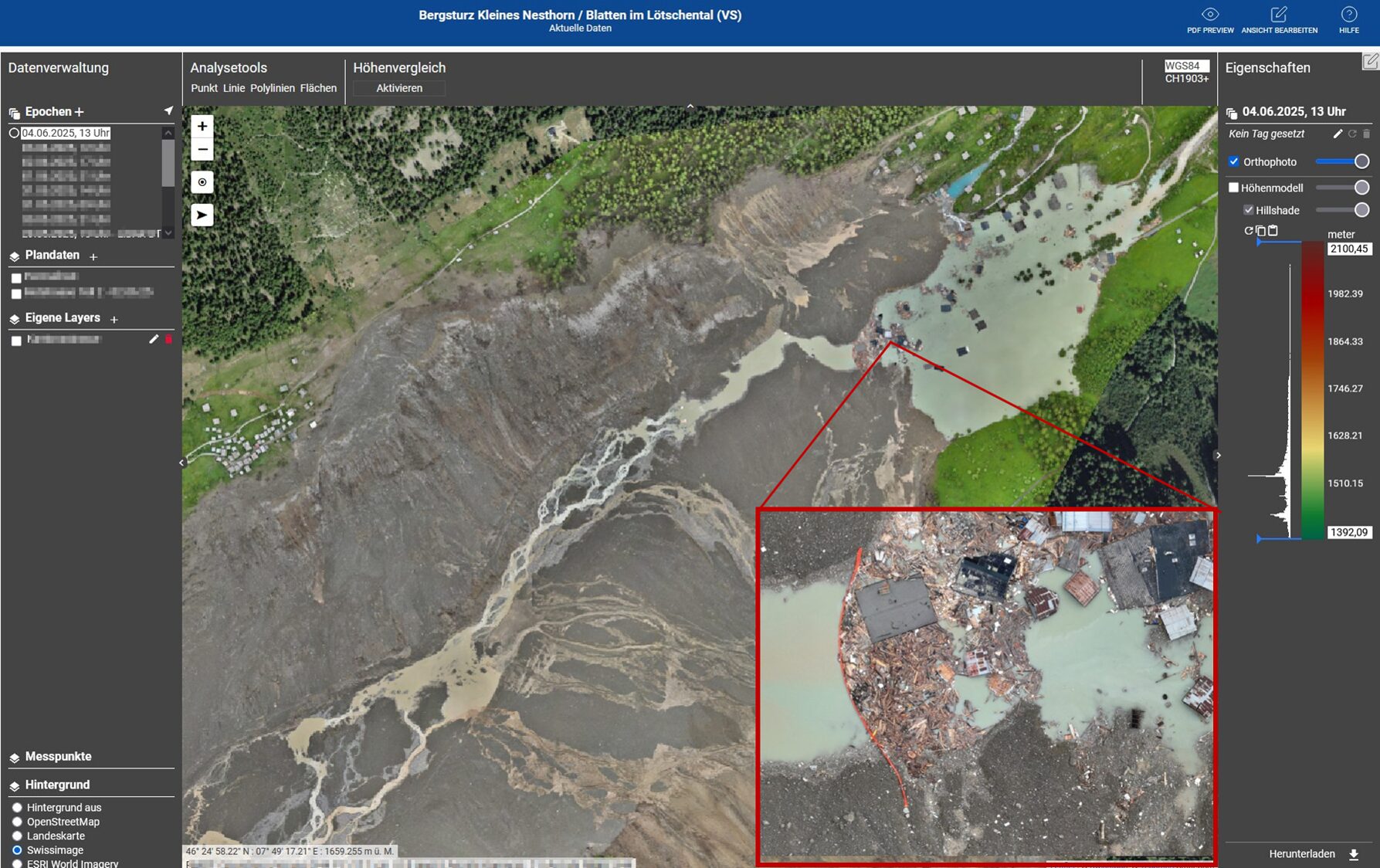Click the navigation arrow map button

[x=202, y=215]
